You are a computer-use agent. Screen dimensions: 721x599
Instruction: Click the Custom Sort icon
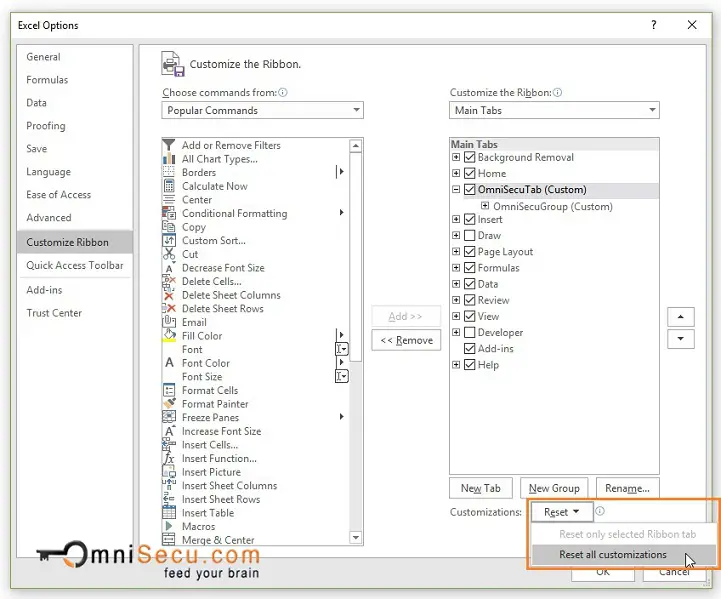pos(169,240)
